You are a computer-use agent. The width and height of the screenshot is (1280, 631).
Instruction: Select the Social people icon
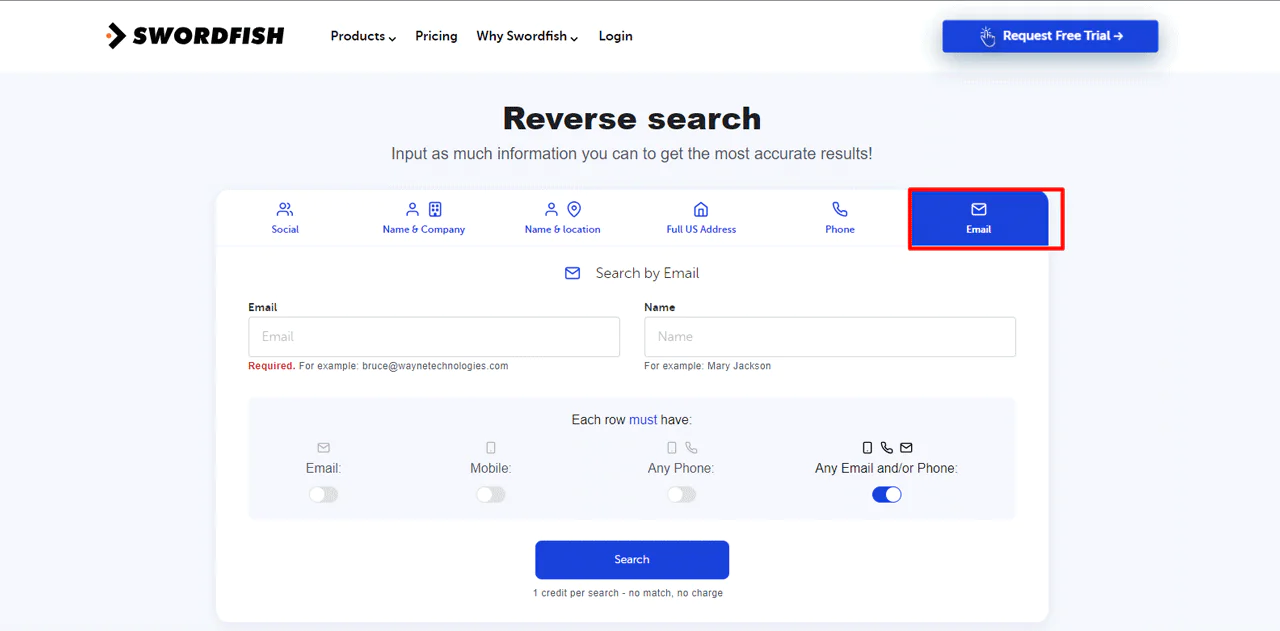click(x=285, y=210)
